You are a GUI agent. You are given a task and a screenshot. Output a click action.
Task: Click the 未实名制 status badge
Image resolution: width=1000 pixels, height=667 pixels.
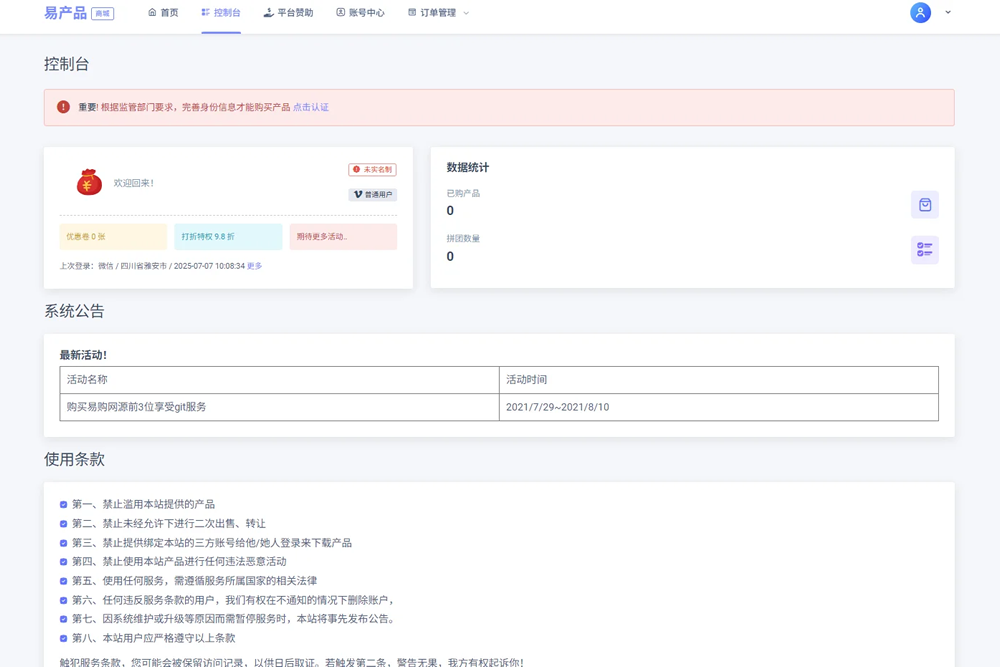372,170
